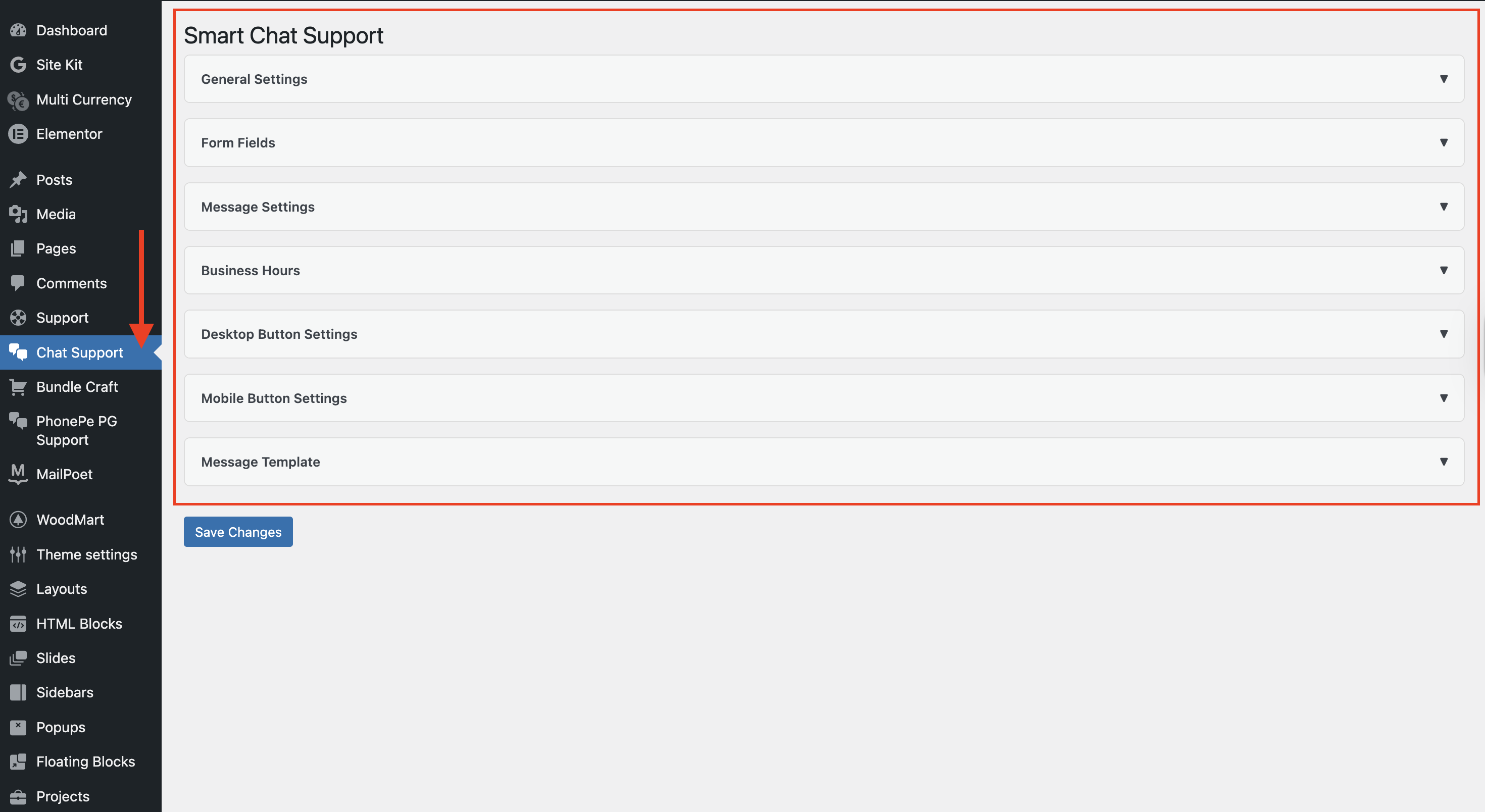Expand the Form Fields section
This screenshot has width=1485, height=812.
[x=823, y=143]
